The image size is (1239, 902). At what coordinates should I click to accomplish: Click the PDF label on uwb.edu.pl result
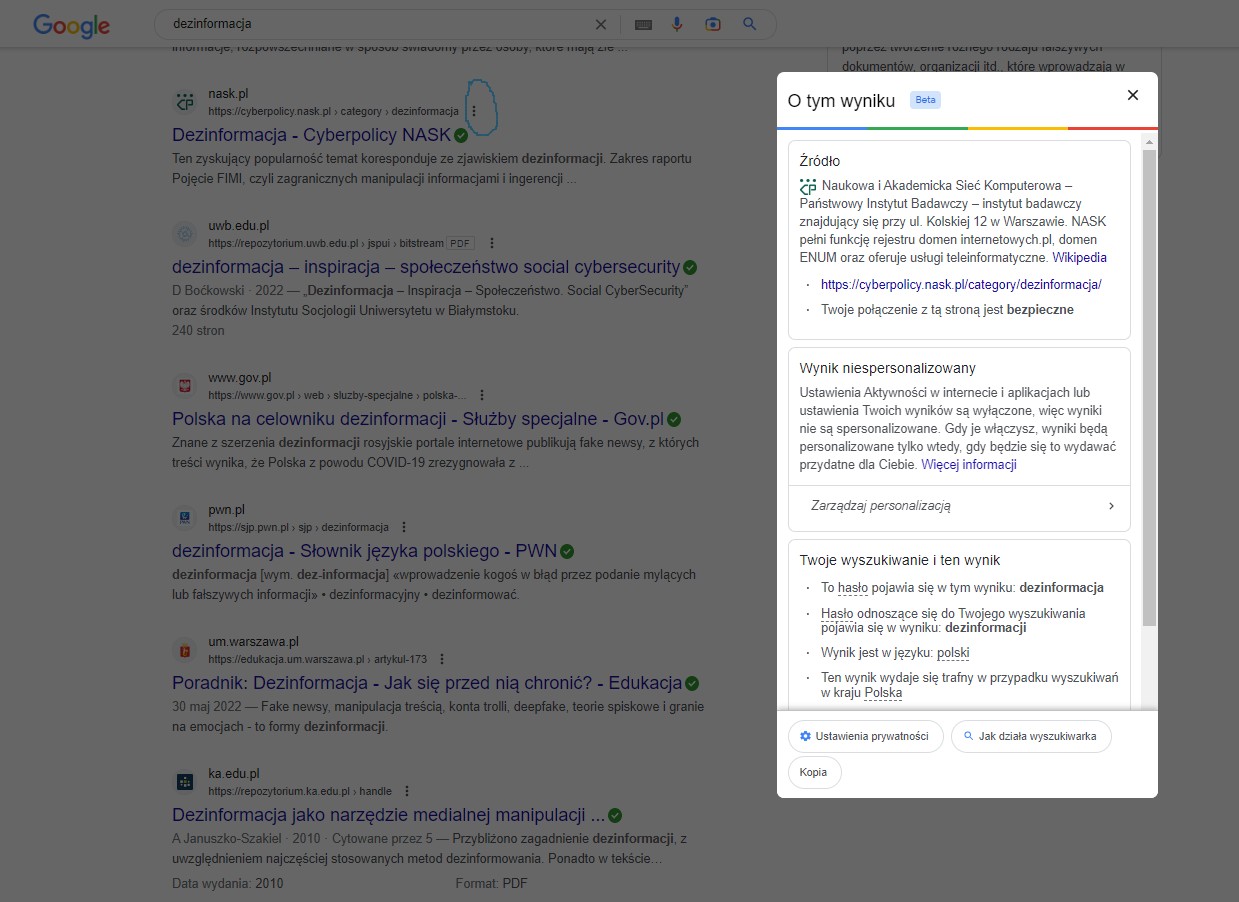460,243
